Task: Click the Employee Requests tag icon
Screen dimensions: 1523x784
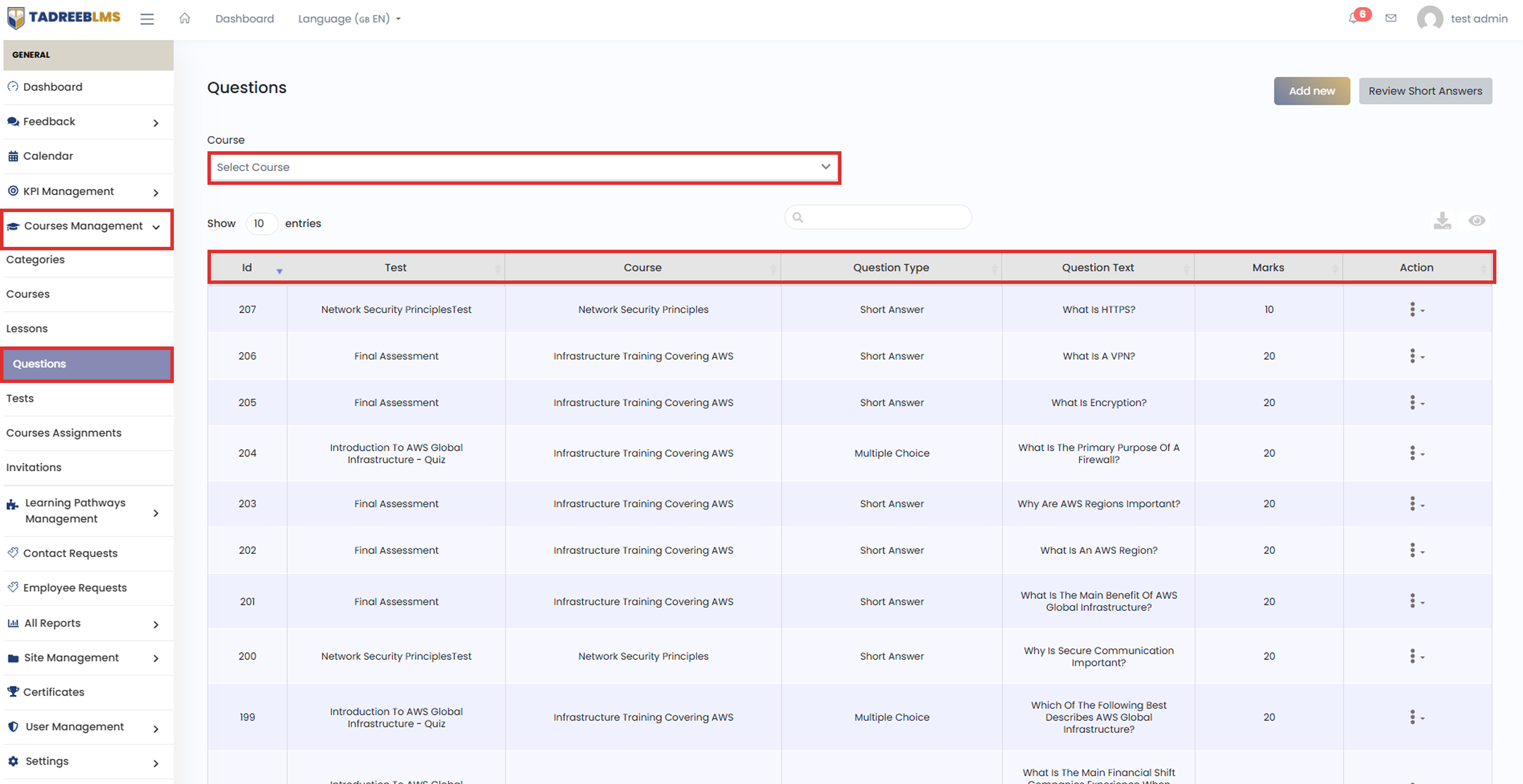Action: click(x=12, y=586)
